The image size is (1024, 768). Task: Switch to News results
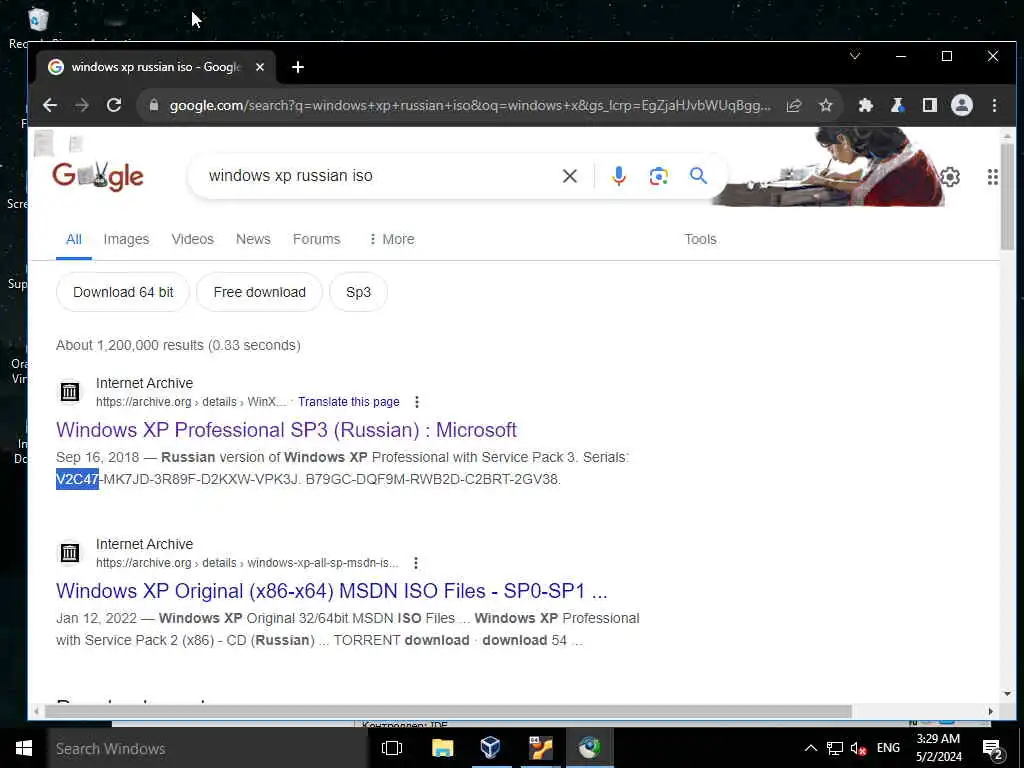[253, 239]
